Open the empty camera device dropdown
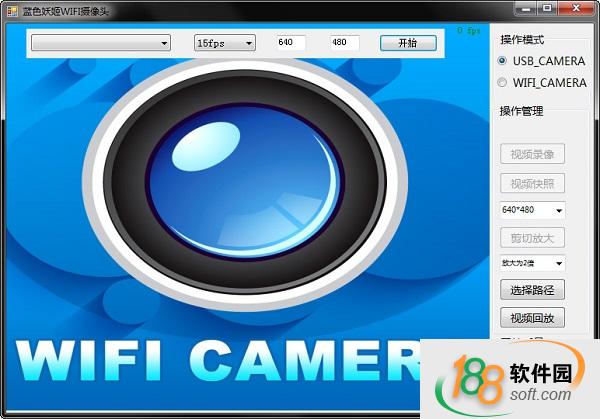This screenshot has height=419, width=600. (x=102, y=43)
